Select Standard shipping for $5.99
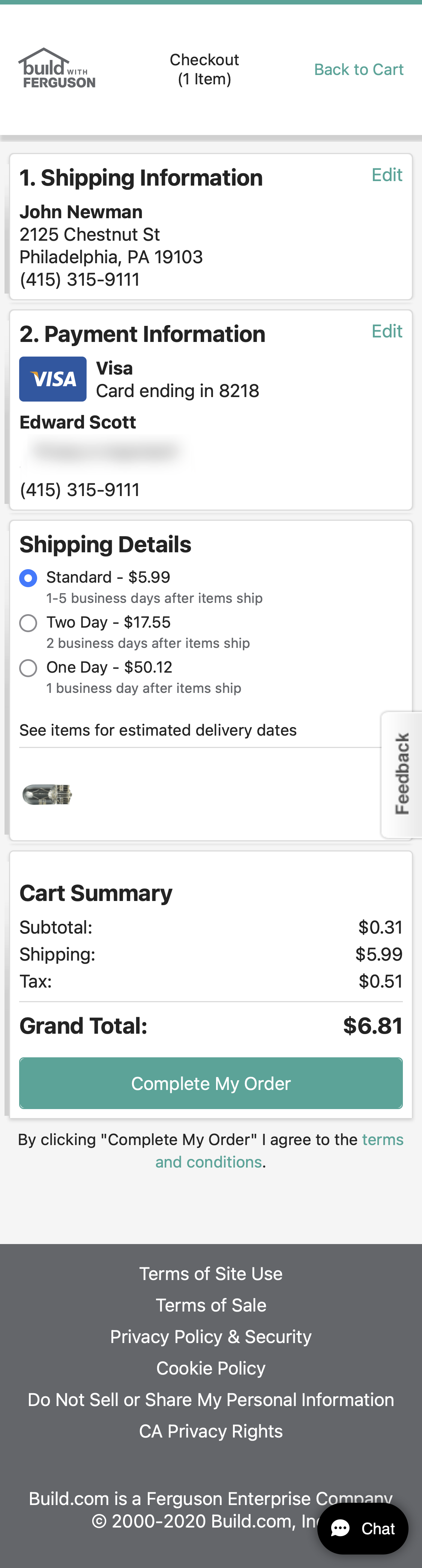 [x=28, y=578]
